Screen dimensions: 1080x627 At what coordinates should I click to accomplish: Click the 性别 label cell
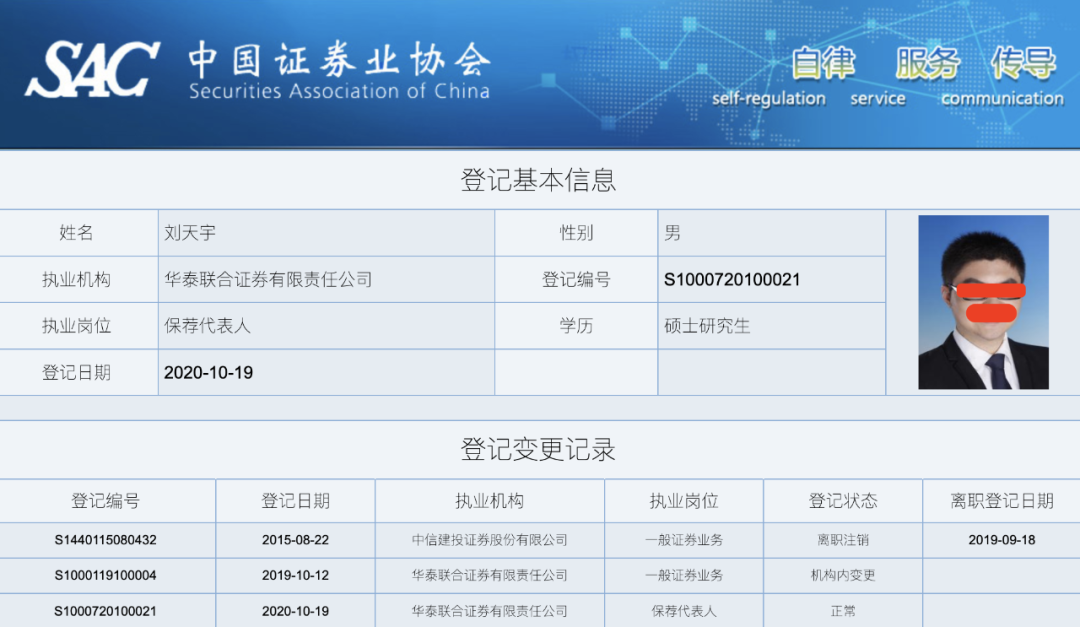coord(576,233)
